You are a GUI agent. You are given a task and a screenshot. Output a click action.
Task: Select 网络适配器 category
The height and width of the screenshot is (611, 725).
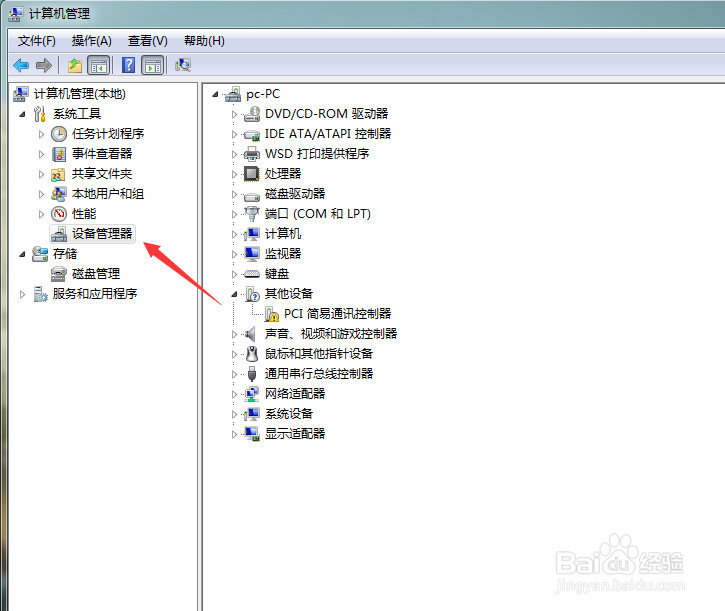[x=295, y=394]
